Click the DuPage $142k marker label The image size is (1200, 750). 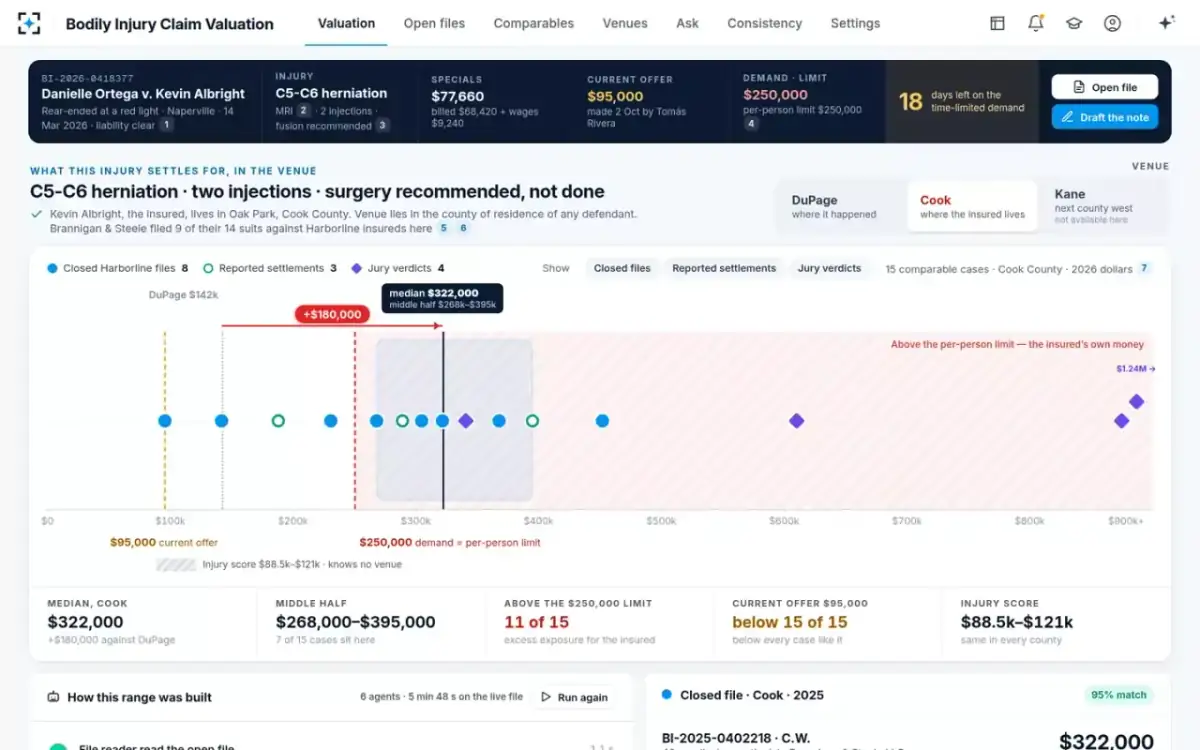(x=184, y=294)
